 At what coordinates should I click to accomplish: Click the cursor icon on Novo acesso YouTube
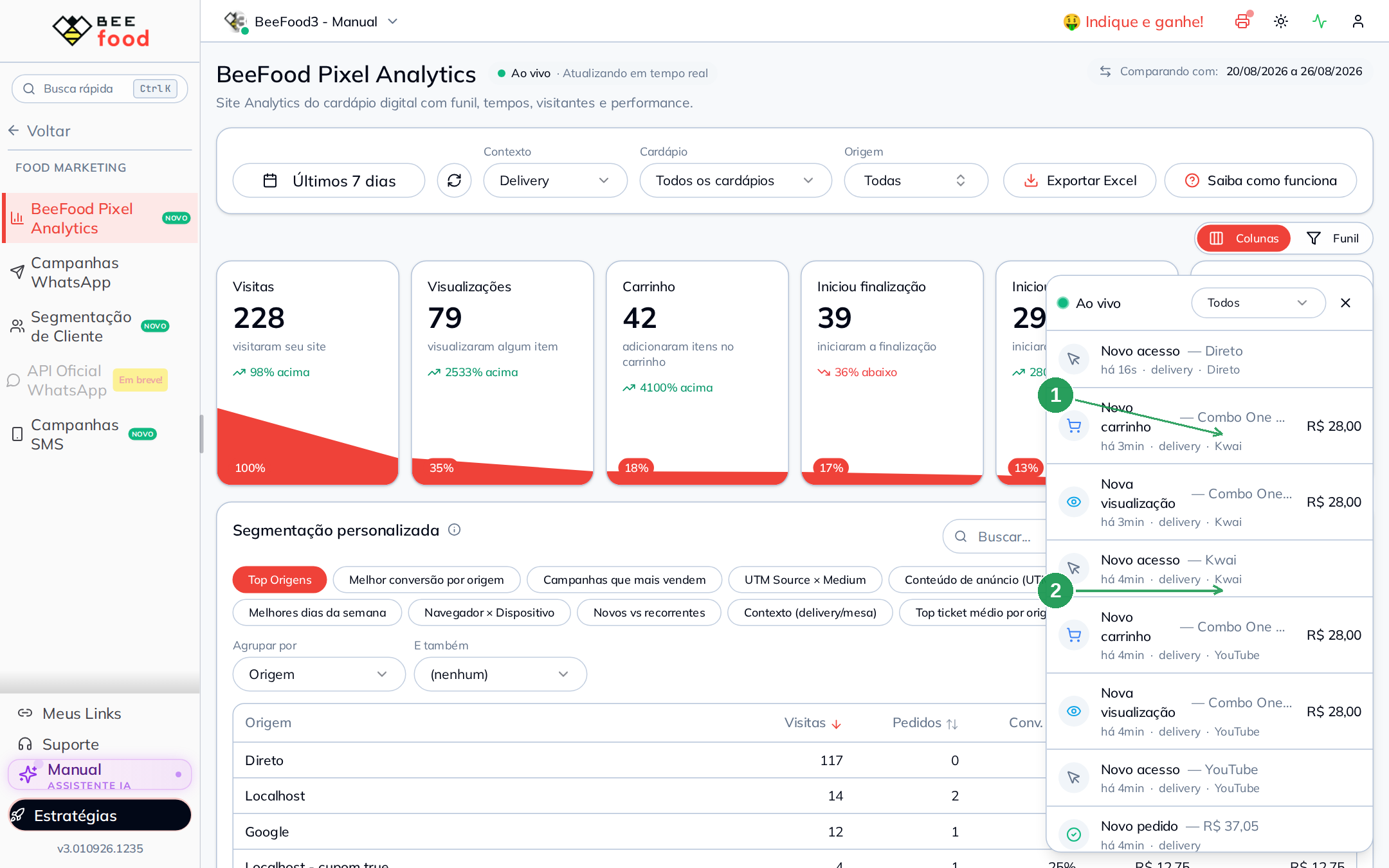(x=1074, y=778)
